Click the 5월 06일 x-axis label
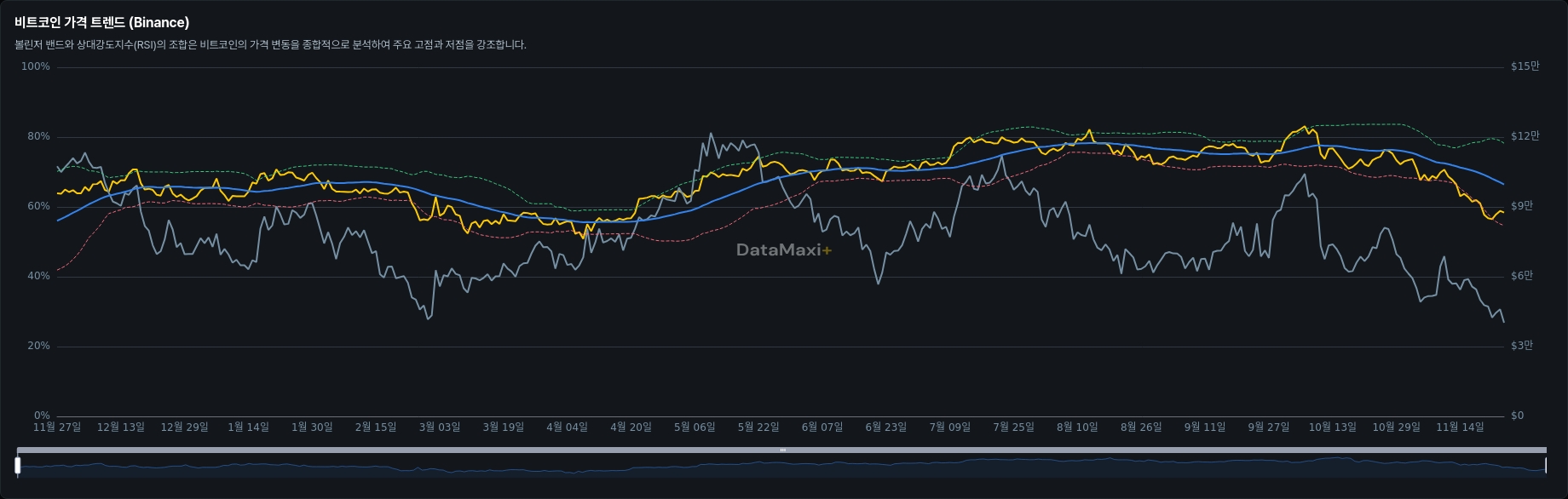 click(x=695, y=427)
